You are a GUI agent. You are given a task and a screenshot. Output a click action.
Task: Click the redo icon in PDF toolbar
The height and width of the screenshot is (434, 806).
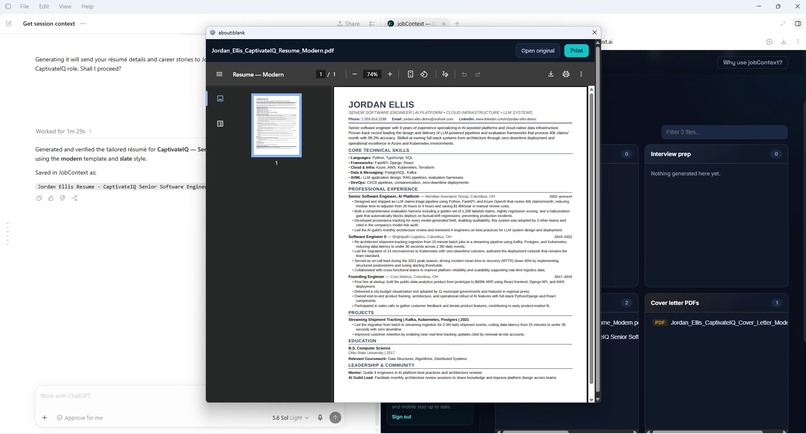(478, 74)
